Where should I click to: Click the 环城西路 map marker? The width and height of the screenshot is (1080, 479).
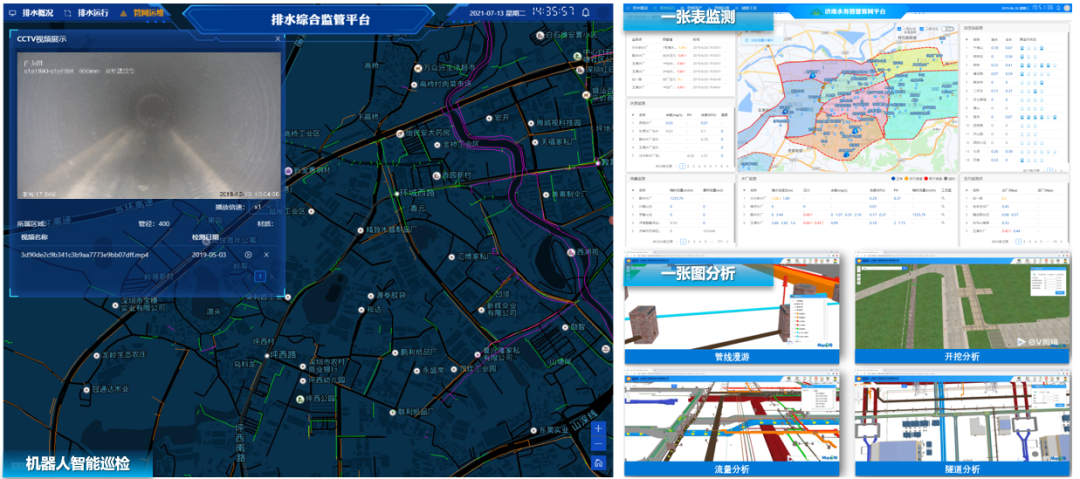(x=396, y=195)
